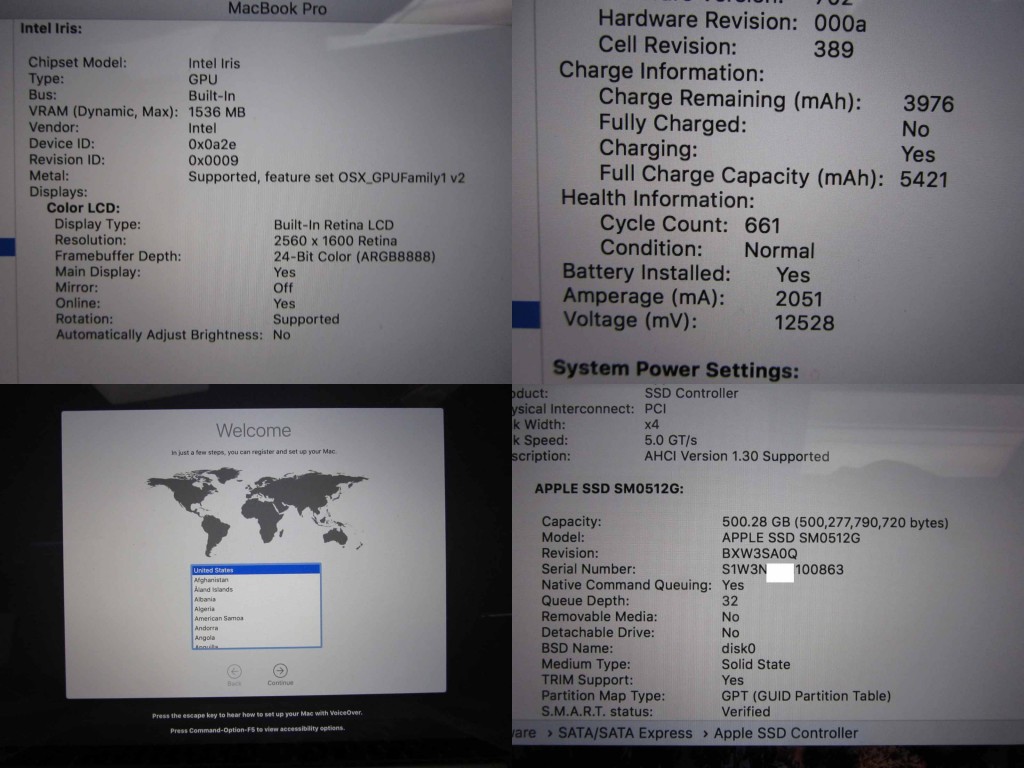Screen dimensions: 1024x768
Task: Click the battery Condition value "Normal"
Action: coord(779,250)
